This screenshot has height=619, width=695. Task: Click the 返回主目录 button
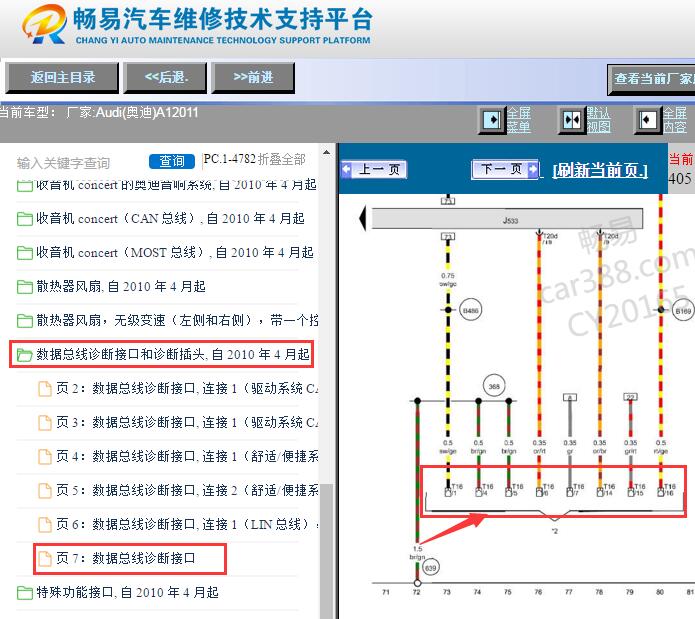[62, 78]
